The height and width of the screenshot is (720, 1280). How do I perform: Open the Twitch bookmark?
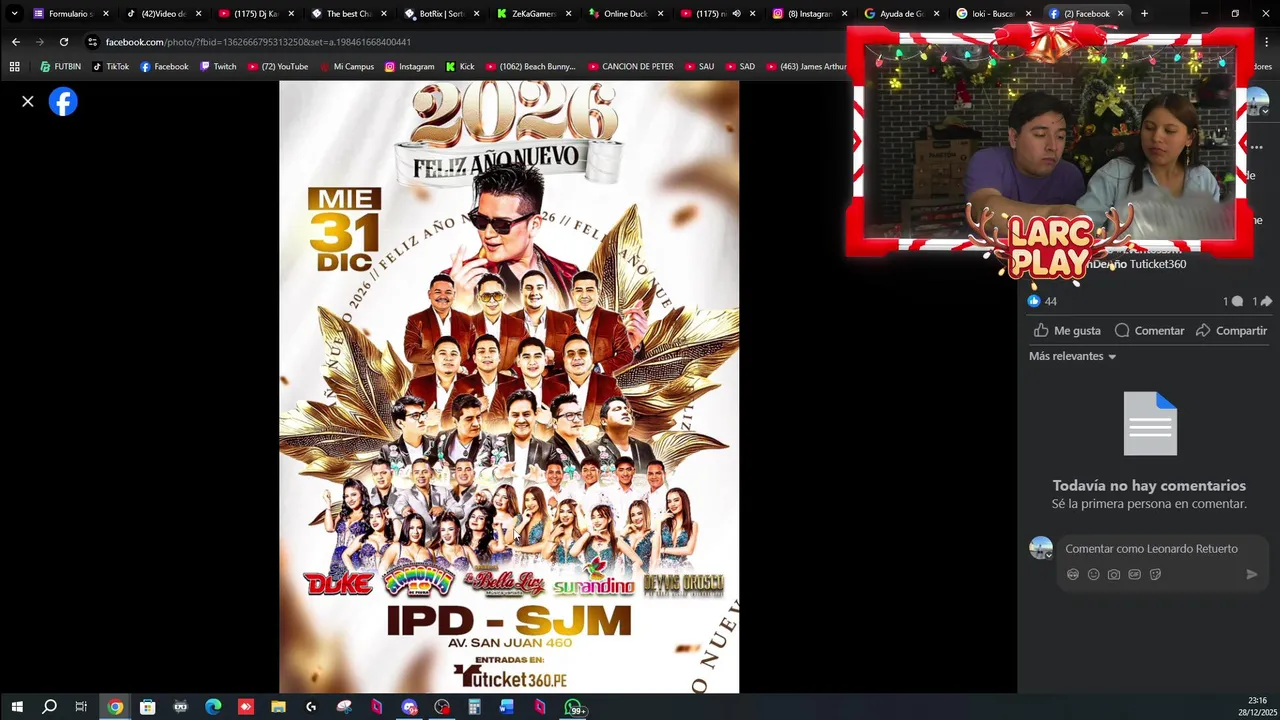218,67
